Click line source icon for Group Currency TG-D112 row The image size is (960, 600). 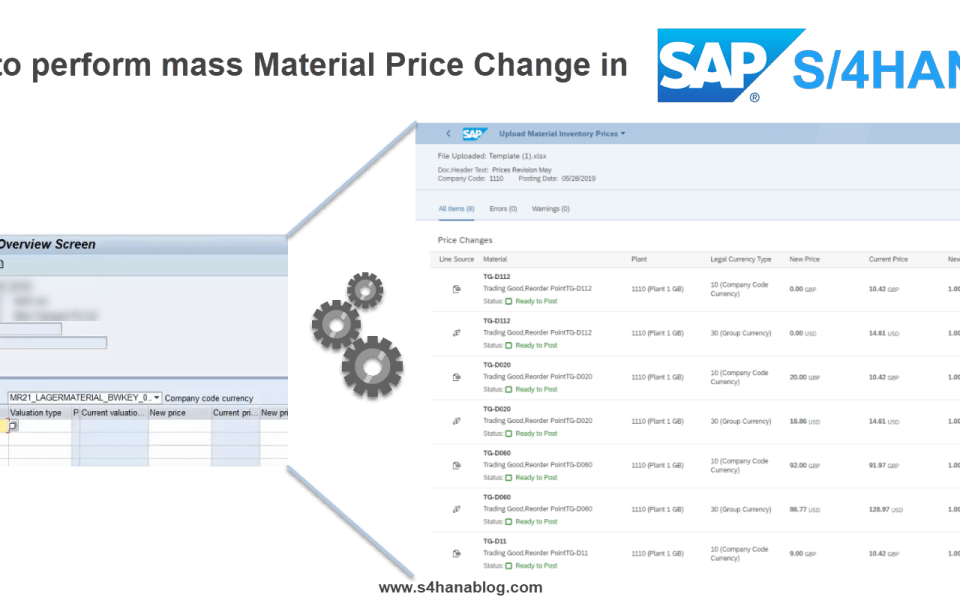[456, 333]
